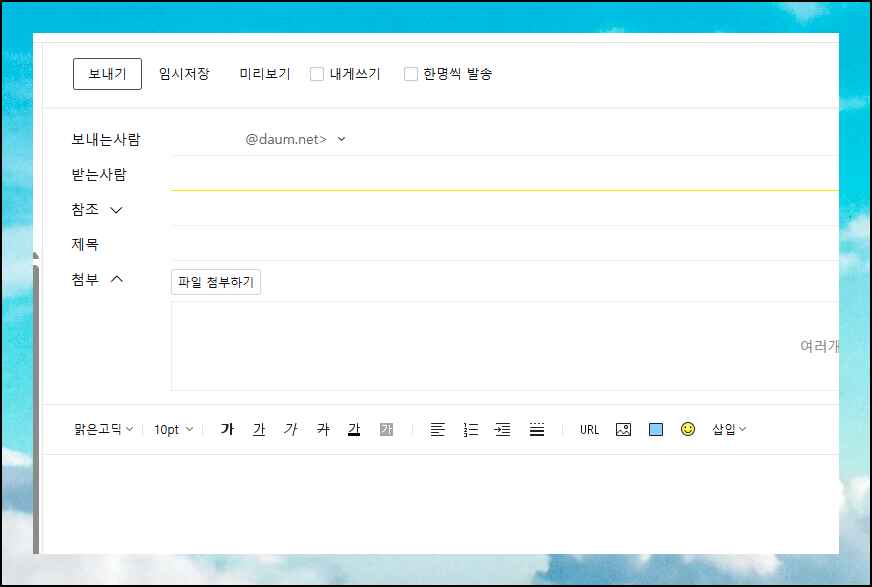872x587 pixels.
Task: Open text background color tool
Action: 387,429
